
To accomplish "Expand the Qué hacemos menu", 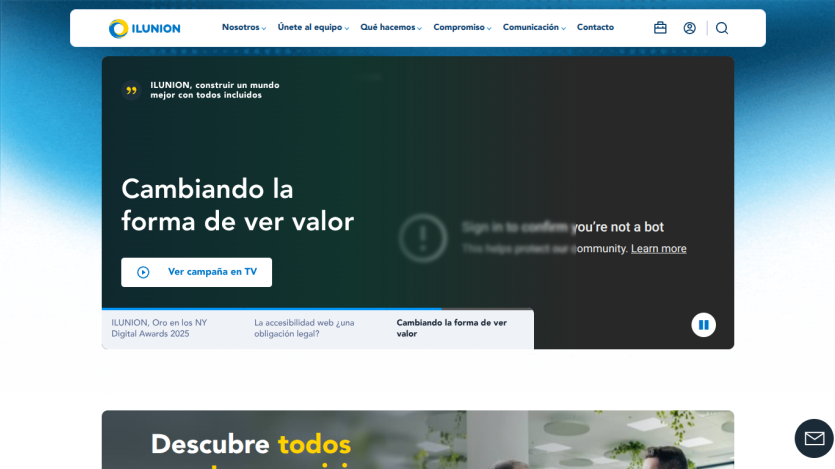I will pos(391,27).
